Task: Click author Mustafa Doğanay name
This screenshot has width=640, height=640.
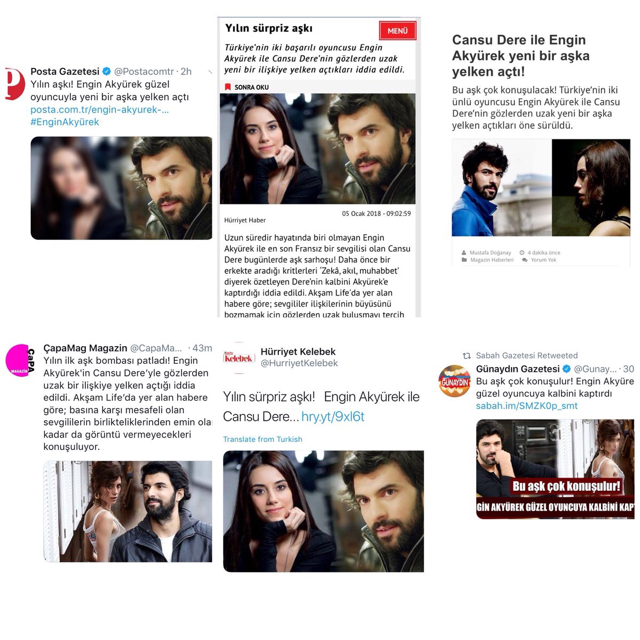Action: (490, 253)
